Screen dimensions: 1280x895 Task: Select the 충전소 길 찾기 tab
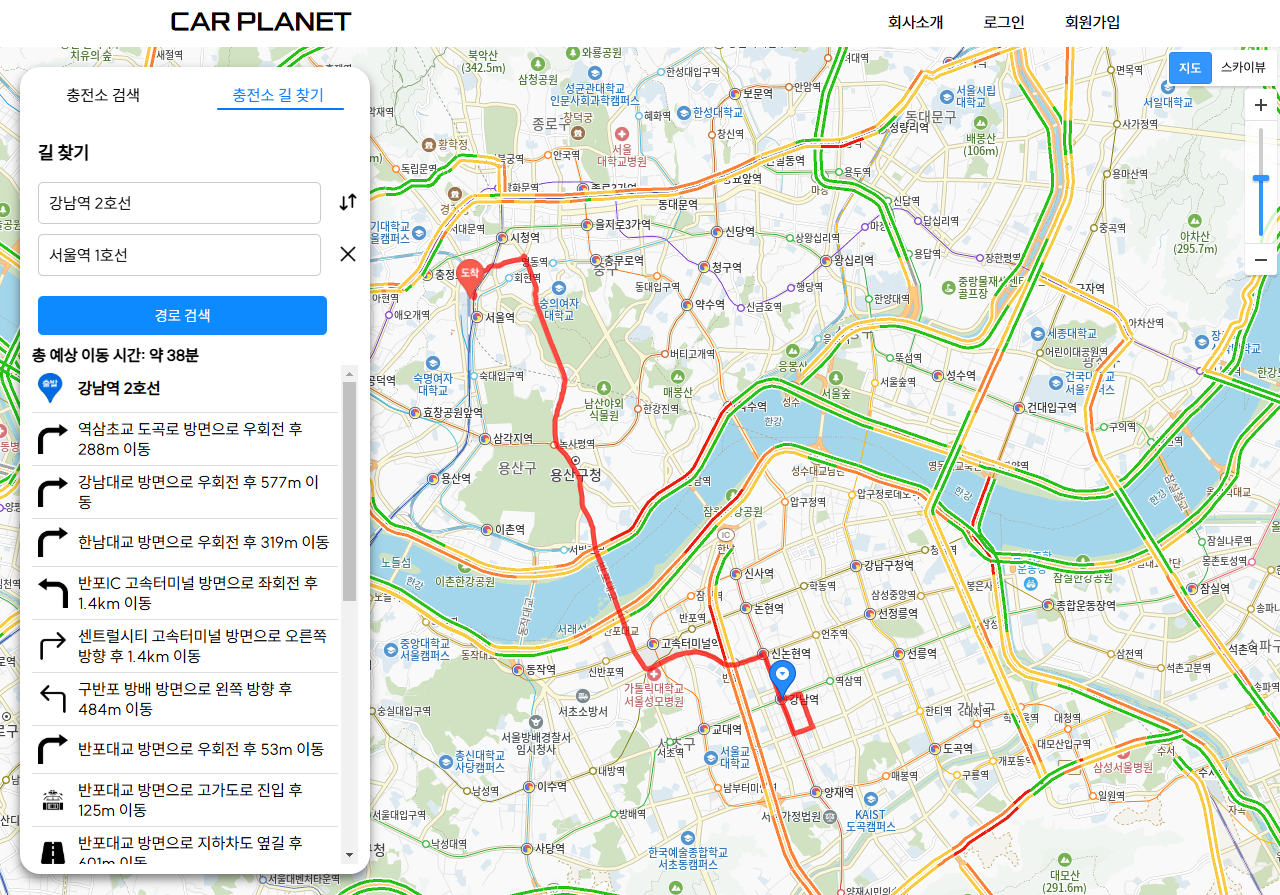(x=278, y=95)
